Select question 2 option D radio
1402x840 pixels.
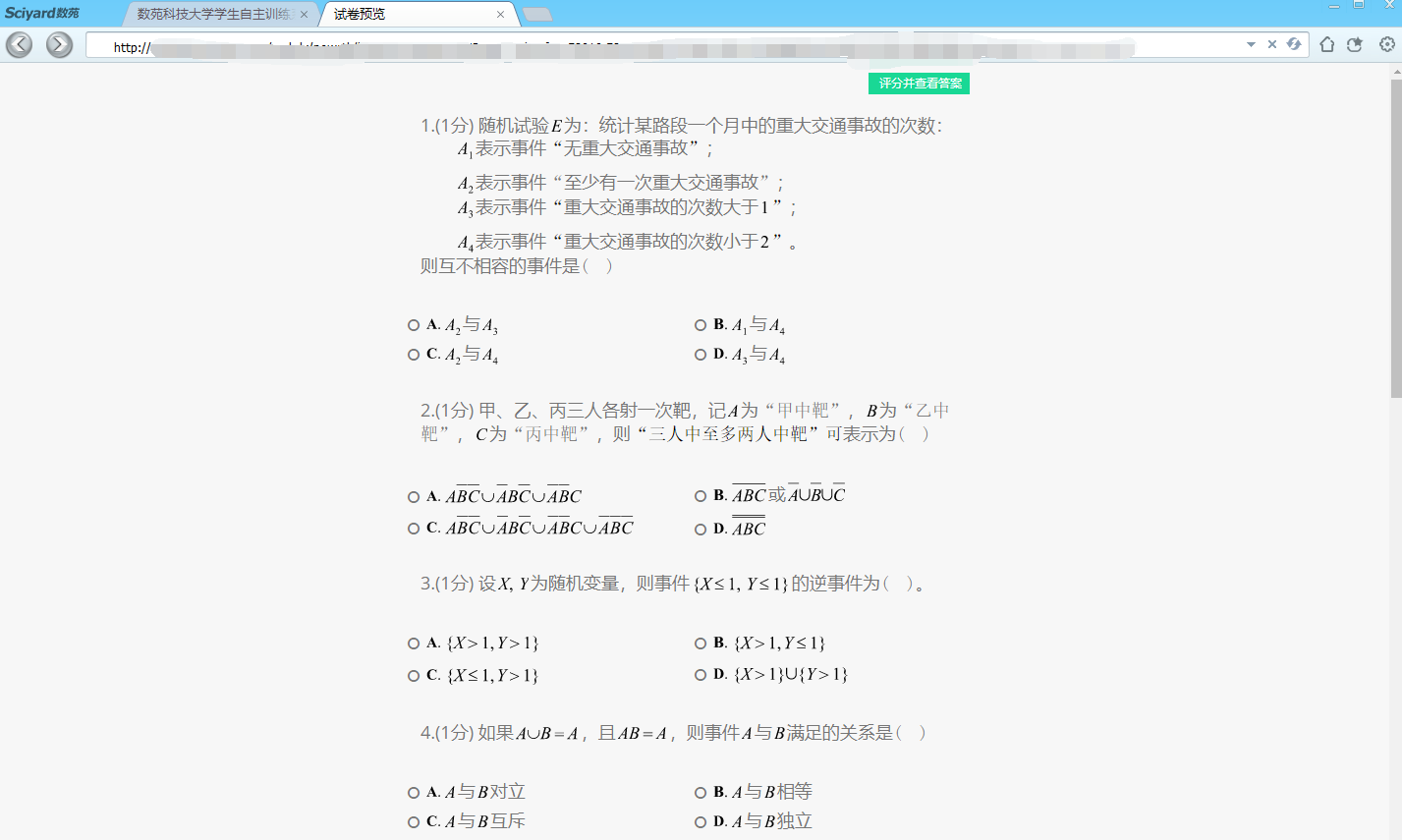click(701, 530)
